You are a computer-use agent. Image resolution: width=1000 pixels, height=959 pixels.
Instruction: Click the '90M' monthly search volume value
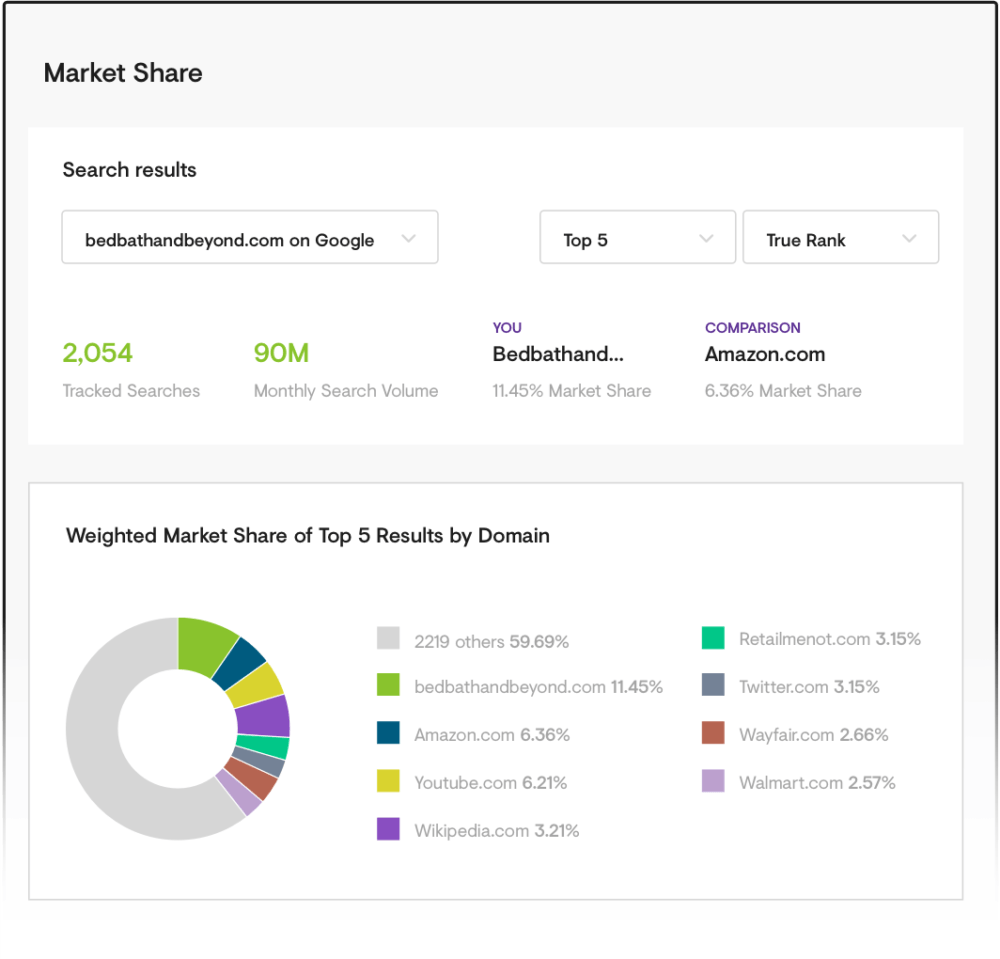(281, 353)
